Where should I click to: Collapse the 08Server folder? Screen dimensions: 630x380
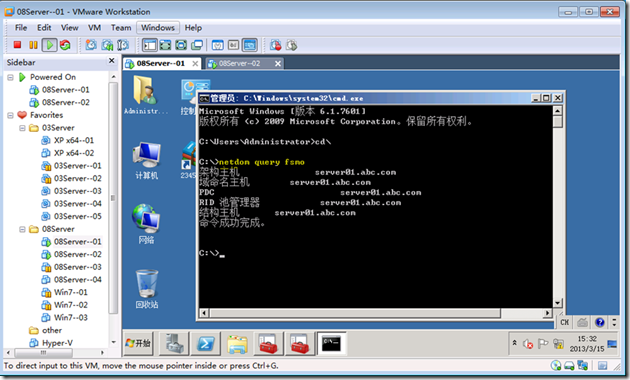(x=22, y=229)
